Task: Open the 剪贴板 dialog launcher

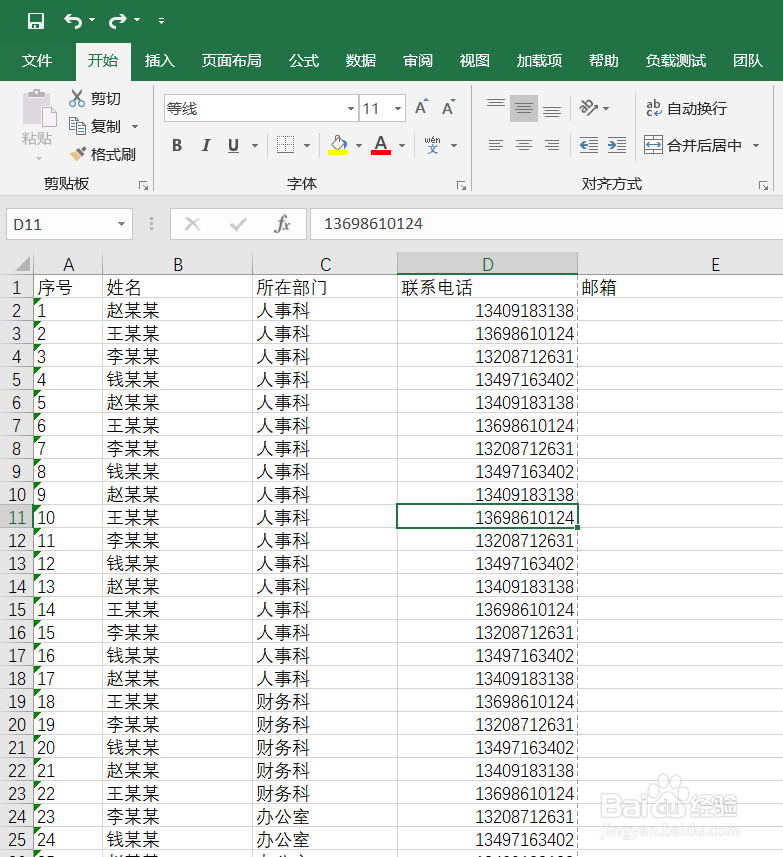Action: (144, 186)
